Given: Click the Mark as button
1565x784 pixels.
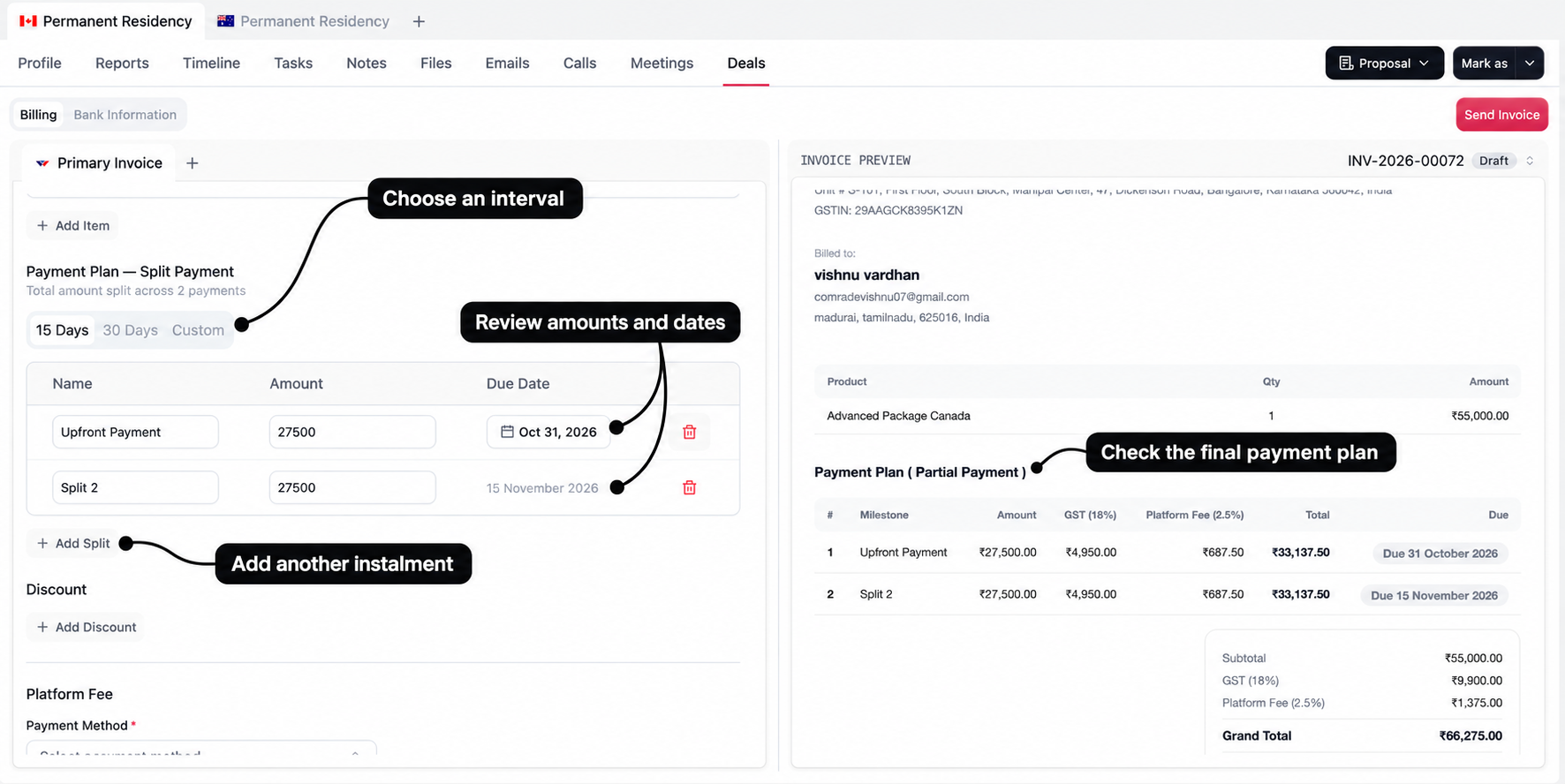Looking at the screenshot, I should coord(1484,64).
